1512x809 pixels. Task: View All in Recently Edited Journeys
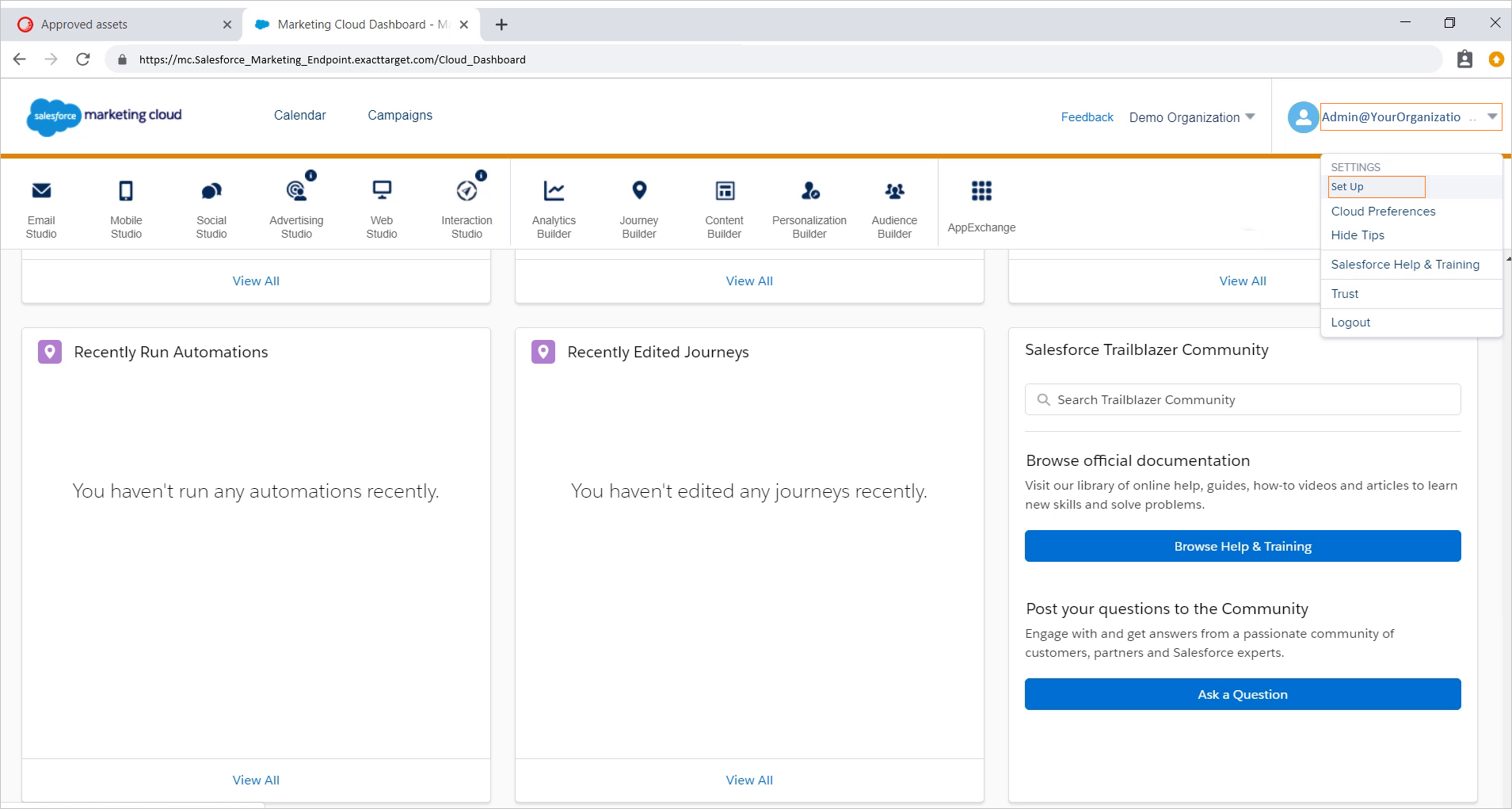point(749,780)
